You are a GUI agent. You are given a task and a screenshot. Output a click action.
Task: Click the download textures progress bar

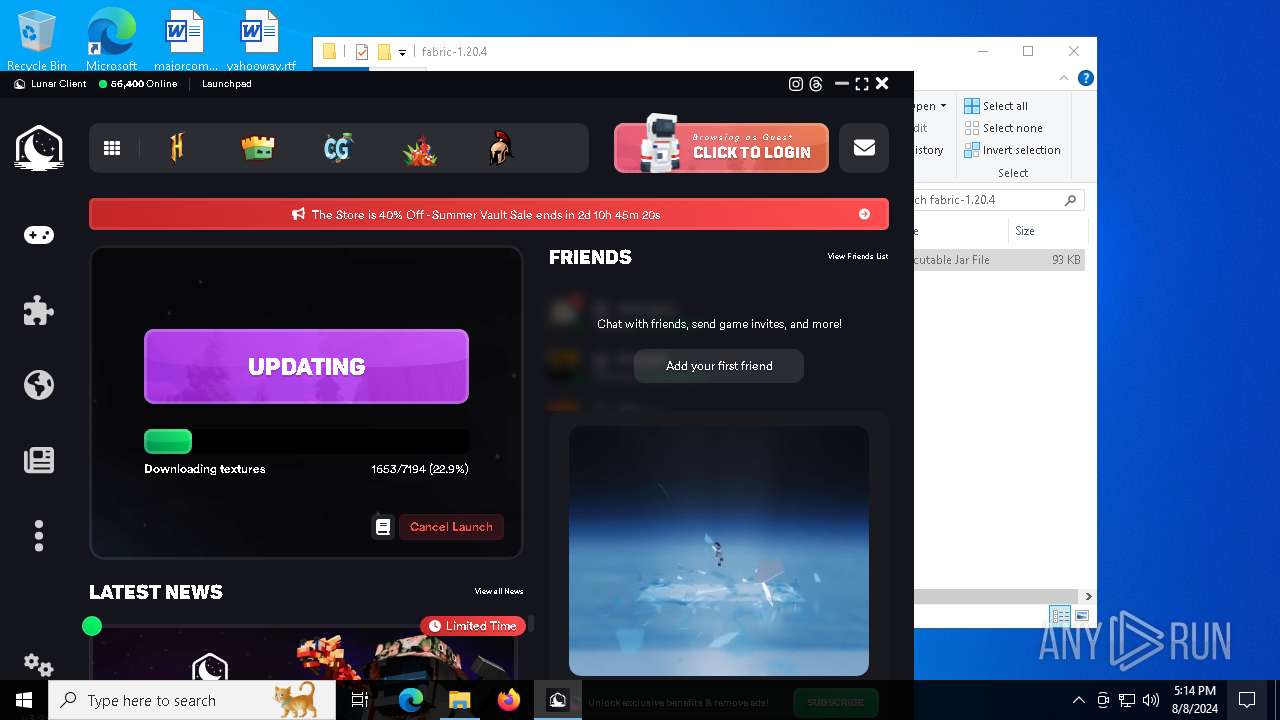(306, 442)
